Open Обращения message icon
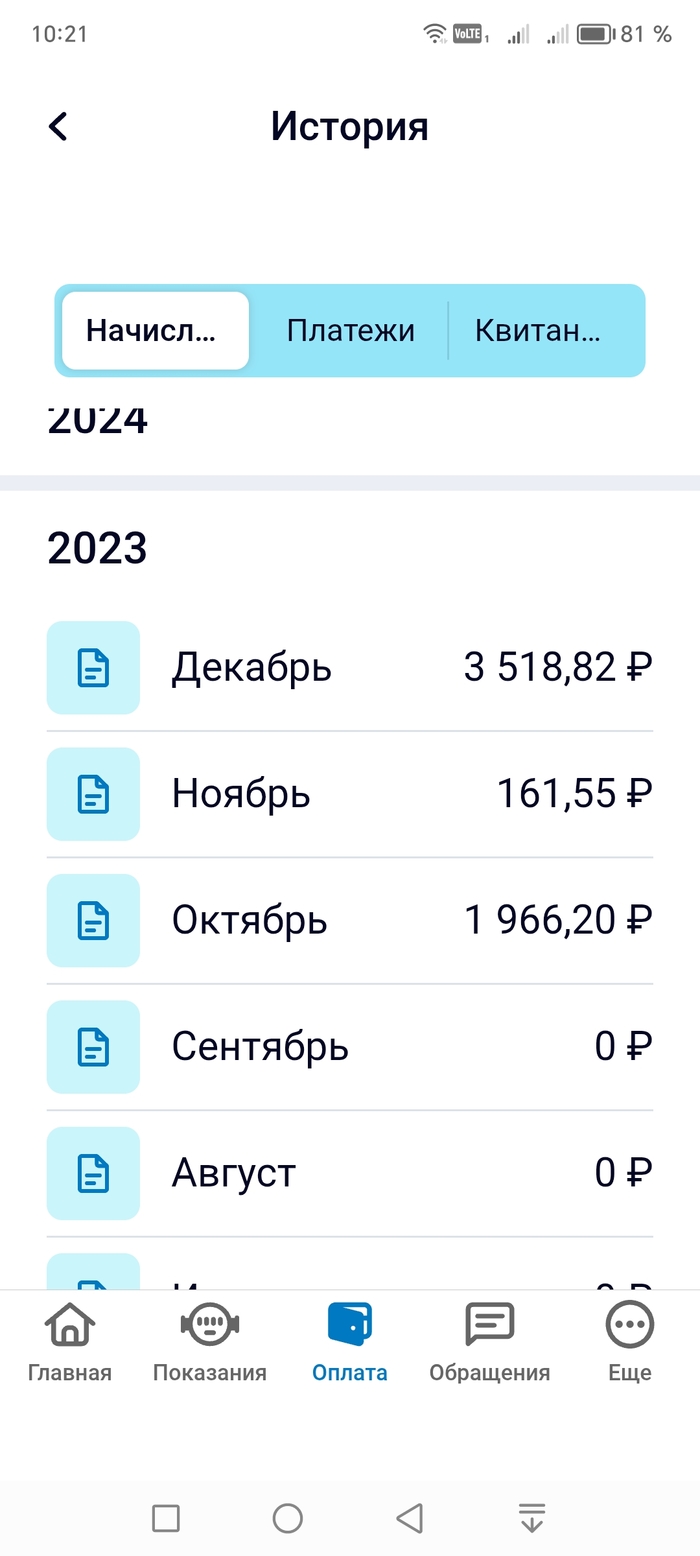The width and height of the screenshot is (700, 1556). pyautogui.click(x=489, y=1326)
